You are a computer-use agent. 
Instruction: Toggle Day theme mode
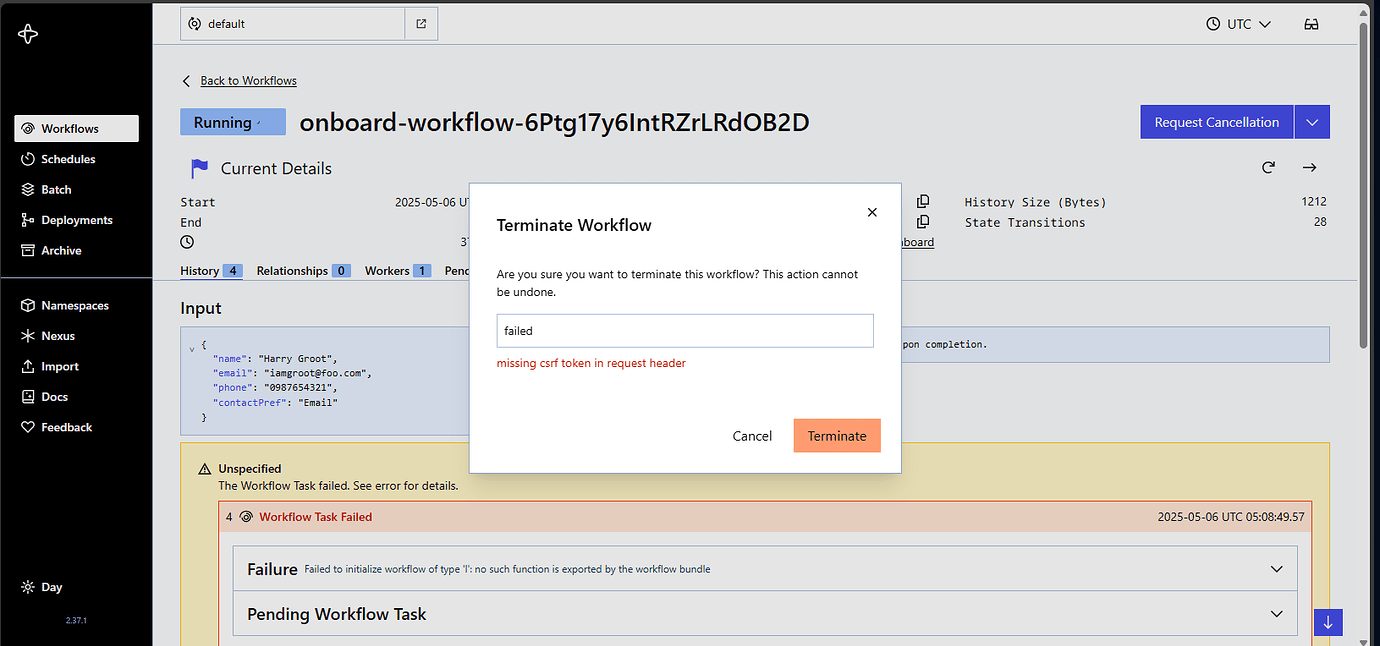[x=48, y=587]
